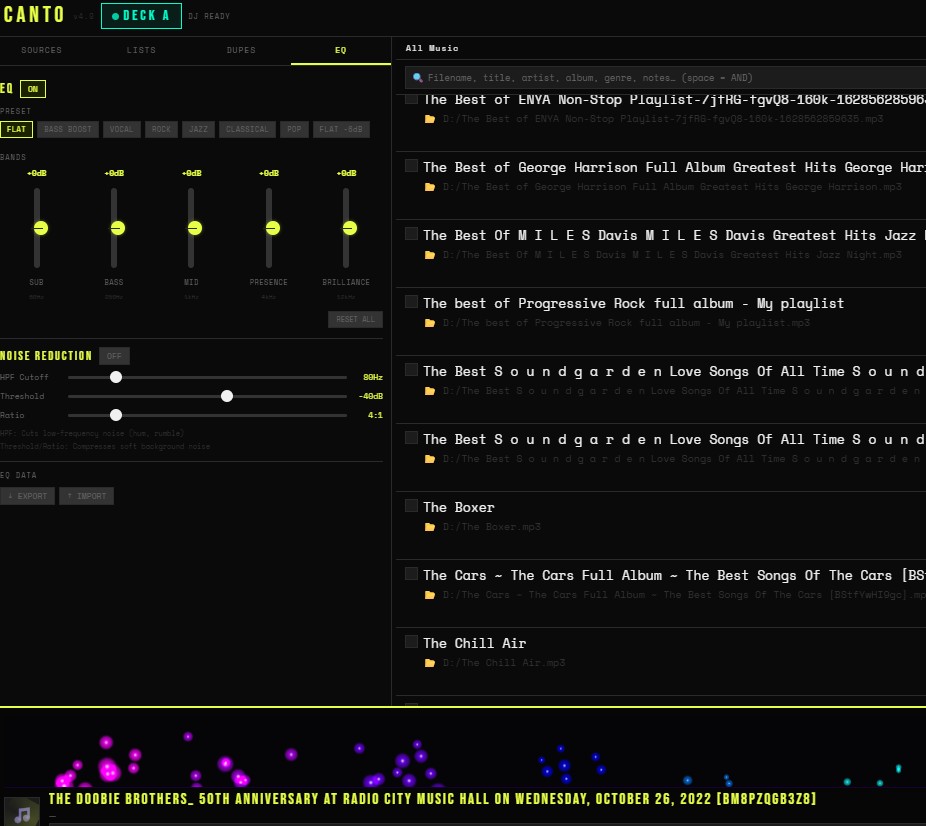Click the Mid band slider knob

point(195,228)
